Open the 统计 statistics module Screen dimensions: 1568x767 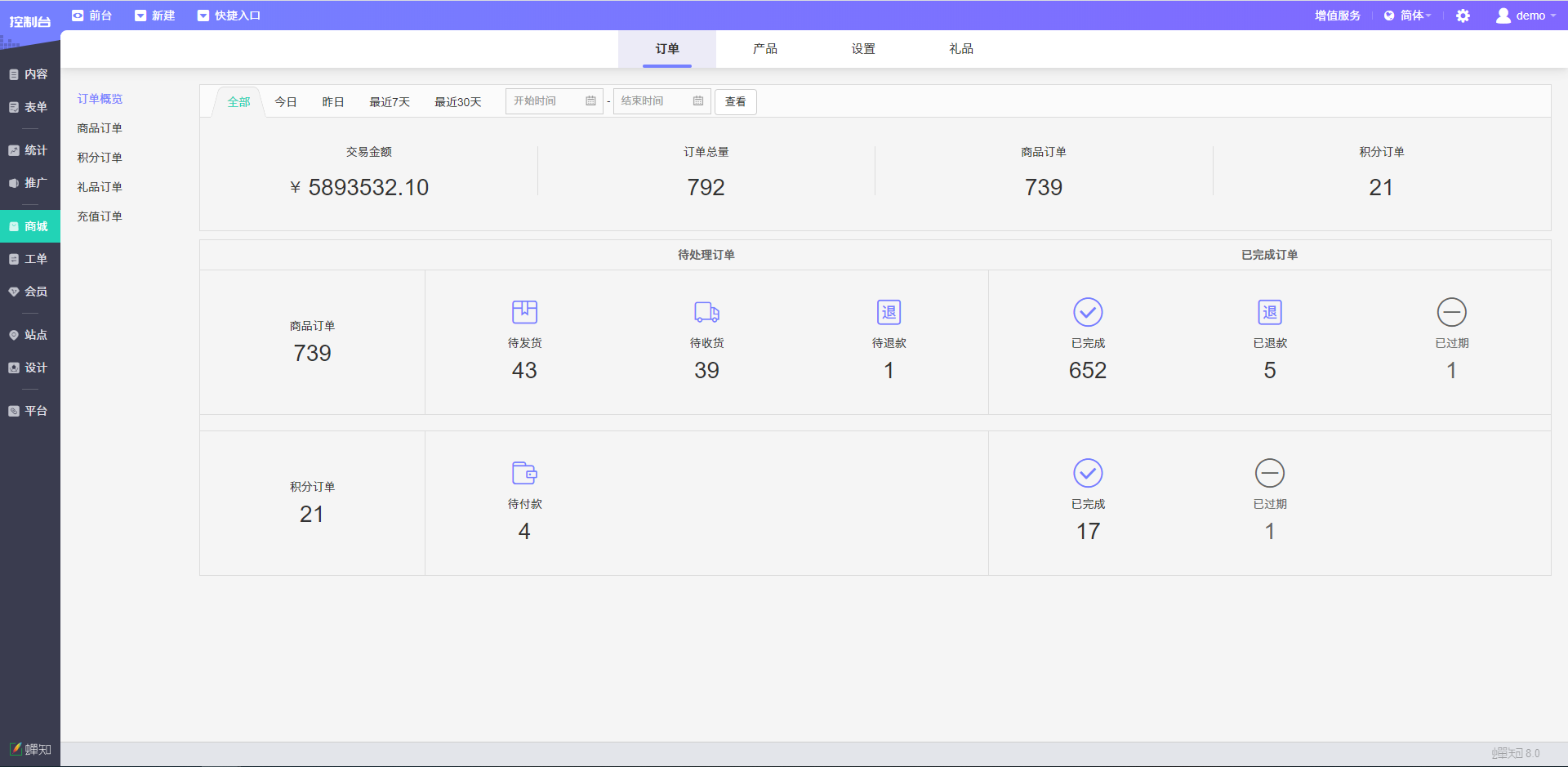30,150
